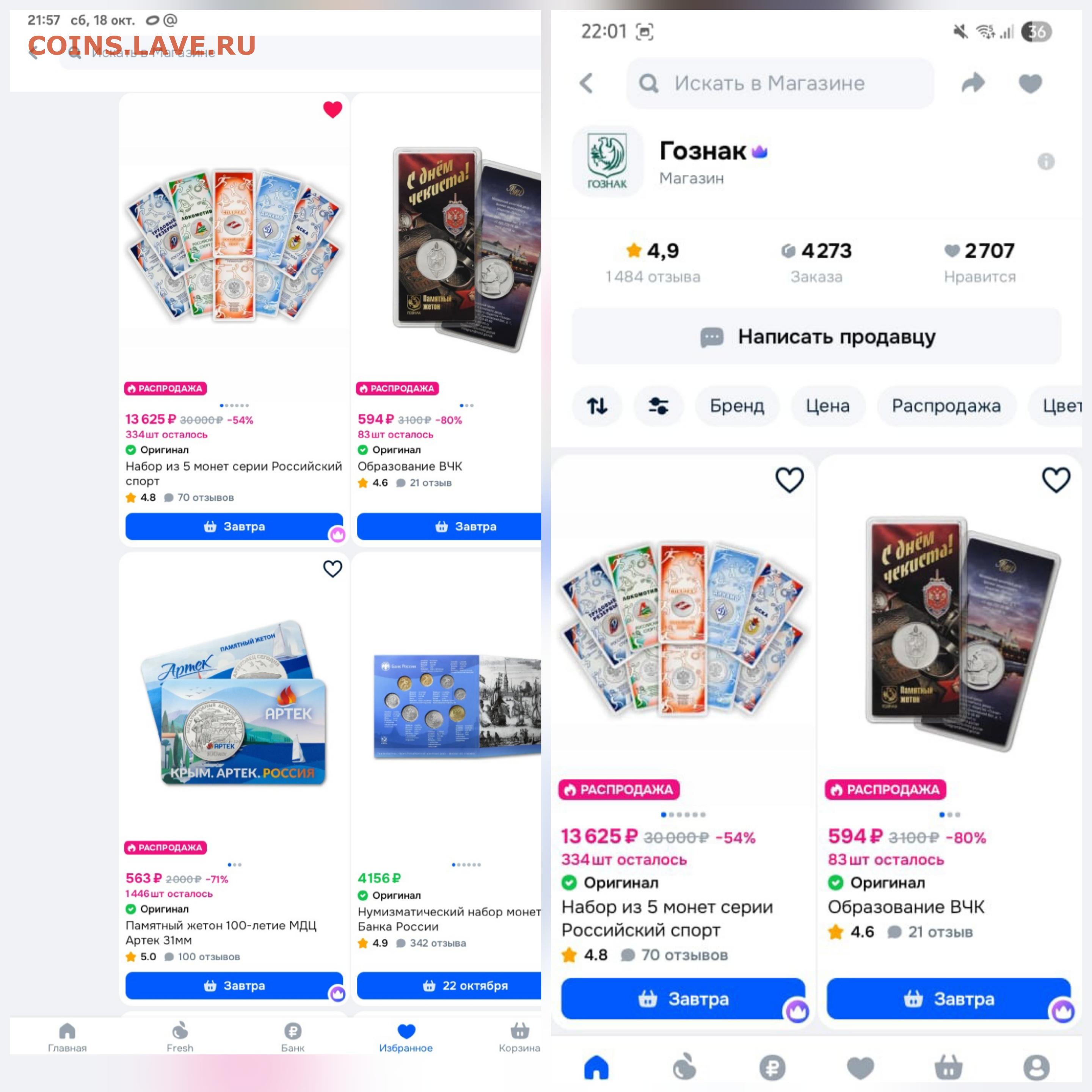The height and width of the screenshot is (1092, 1092).
Task: Tap the filled heart icon beside the share arrow
Action: (1030, 84)
